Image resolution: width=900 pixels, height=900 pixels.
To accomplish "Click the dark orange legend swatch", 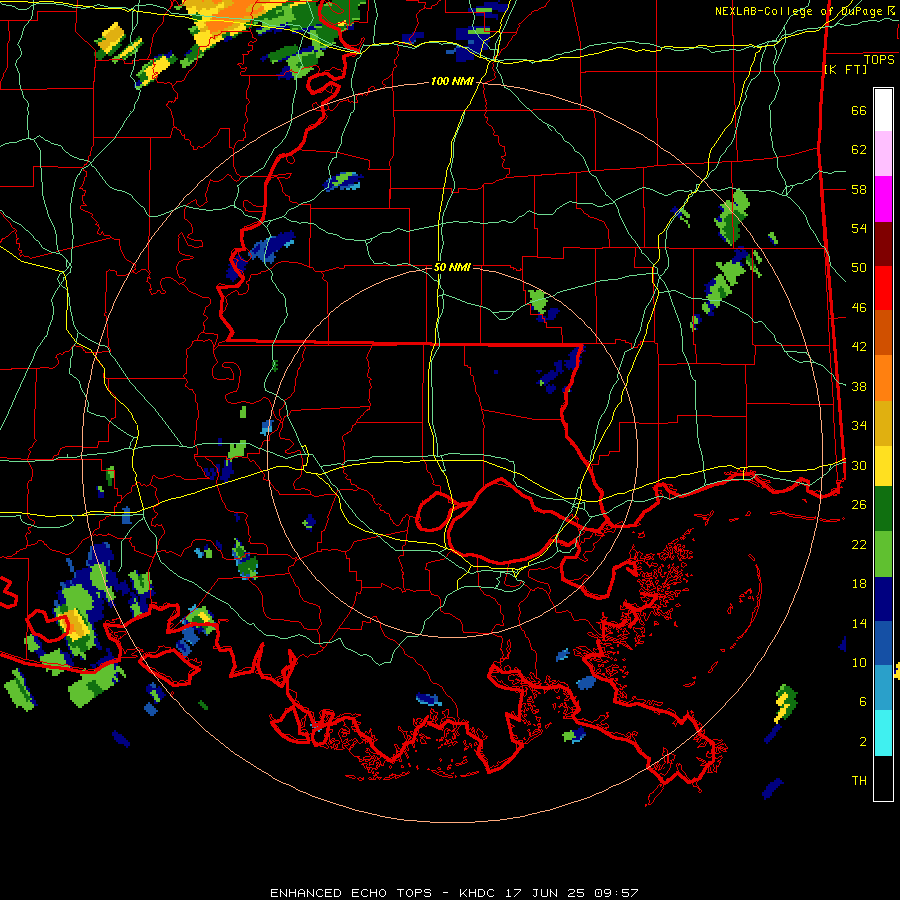I will (x=883, y=332).
